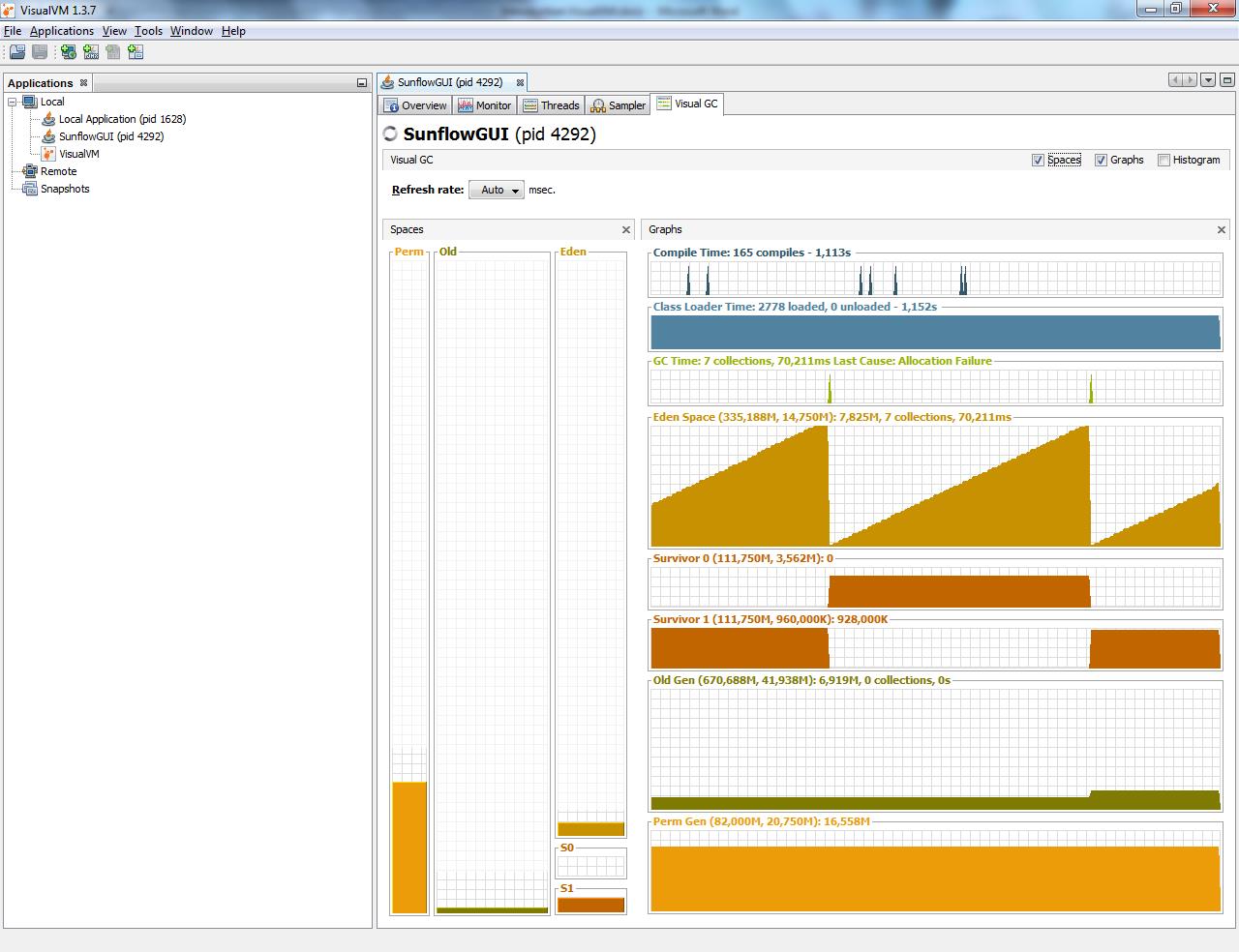Click the last toolbar icon with green plus
This screenshot has height=952, width=1239.
point(136,52)
